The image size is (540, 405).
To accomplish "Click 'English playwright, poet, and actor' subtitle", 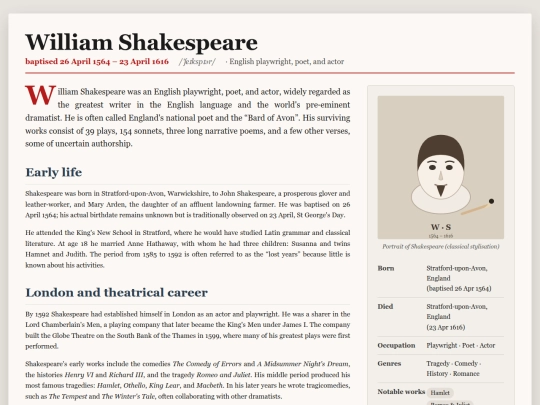I will tap(287, 62).
